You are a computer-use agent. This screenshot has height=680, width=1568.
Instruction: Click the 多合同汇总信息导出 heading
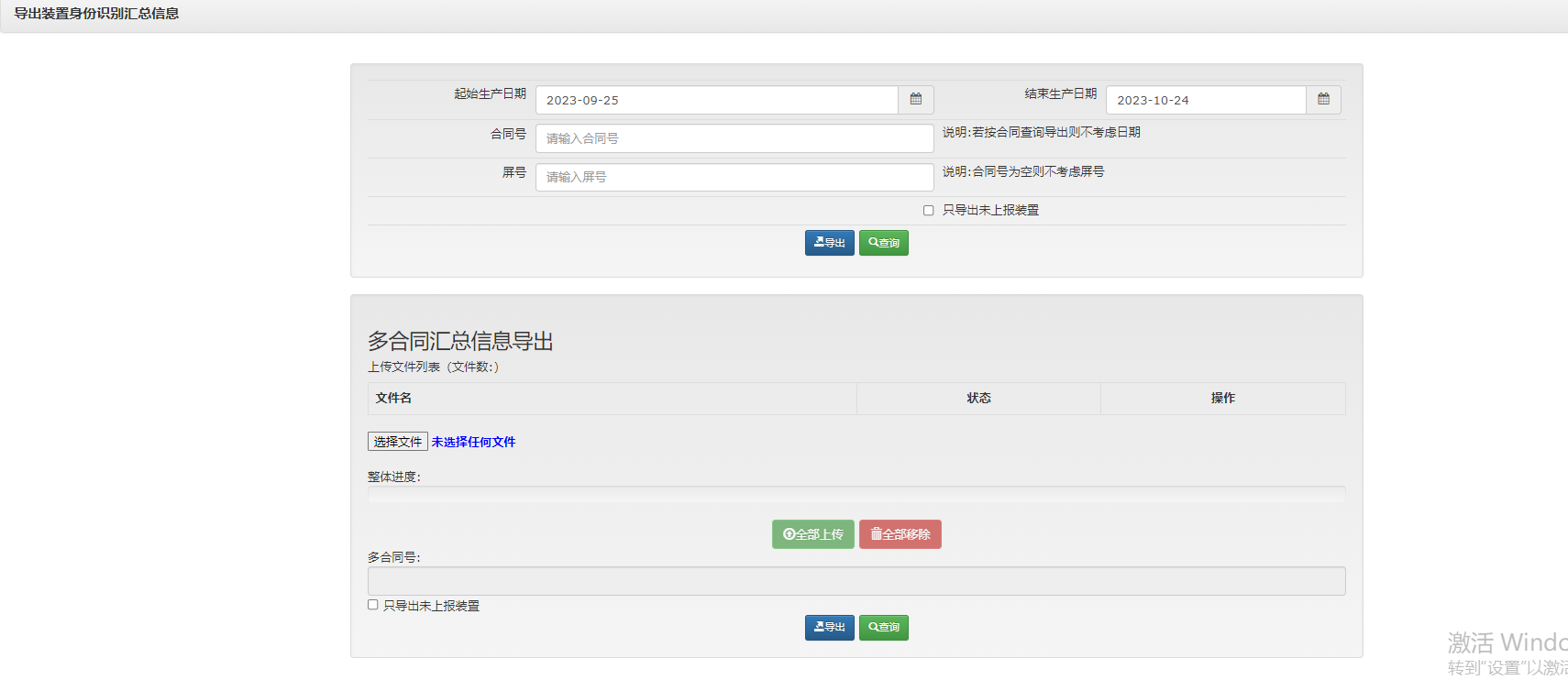[x=460, y=341]
